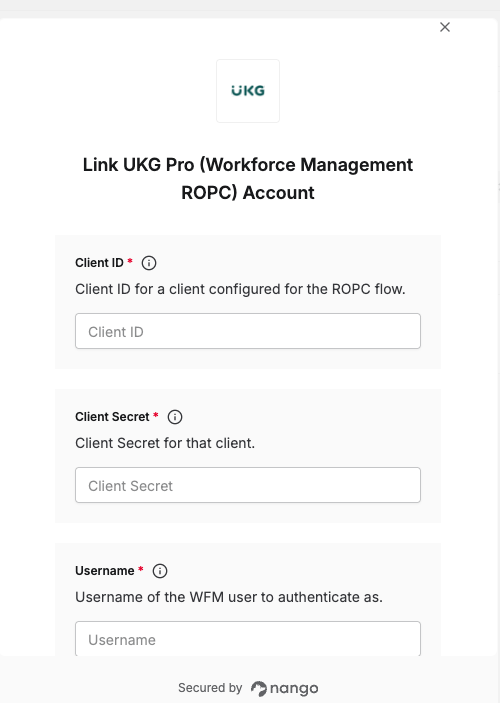Click the 'Client Secret' field label
This screenshot has width=500, height=703.
pos(112,417)
